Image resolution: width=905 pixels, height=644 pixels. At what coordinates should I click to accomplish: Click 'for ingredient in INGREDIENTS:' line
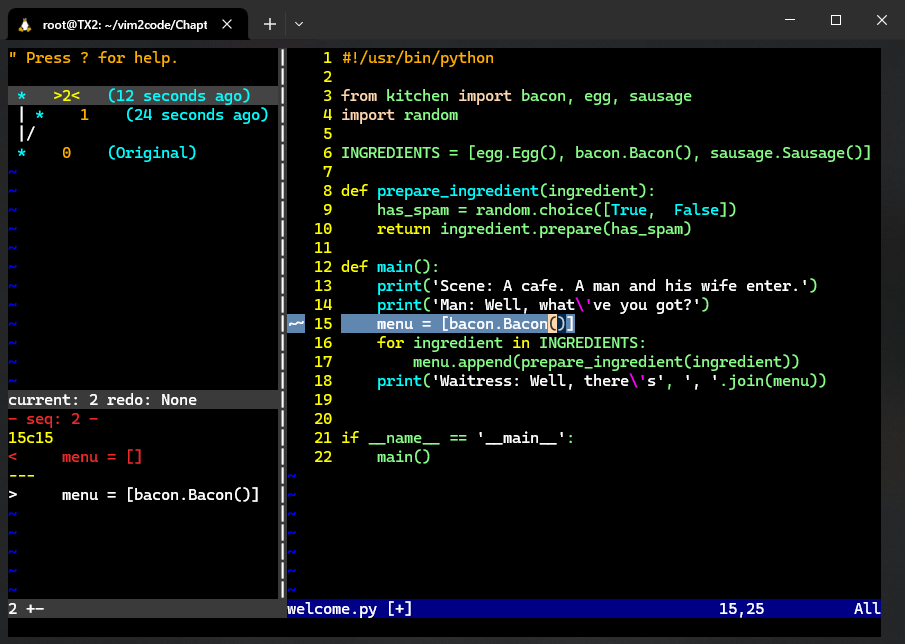(x=511, y=343)
